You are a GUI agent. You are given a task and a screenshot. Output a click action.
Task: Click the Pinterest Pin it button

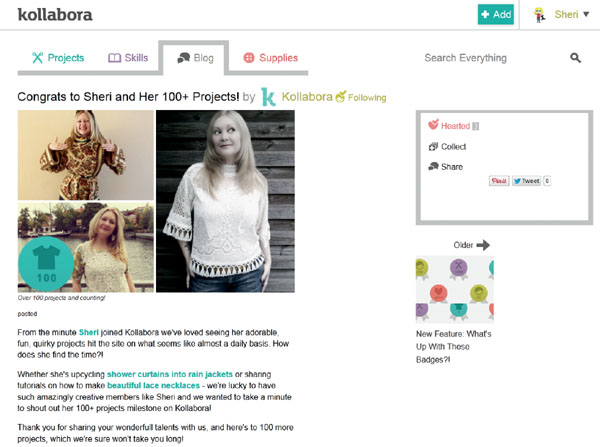pos(498,181)
